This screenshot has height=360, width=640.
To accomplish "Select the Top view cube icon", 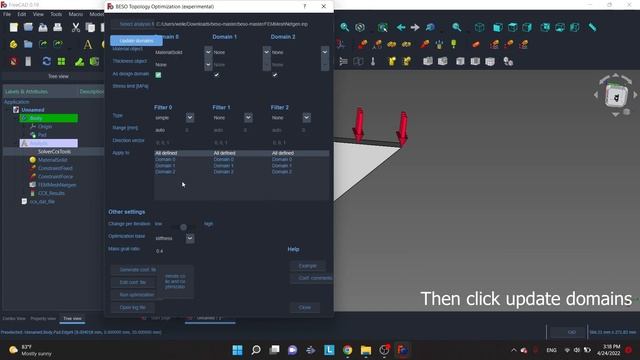I will (513, 27).
